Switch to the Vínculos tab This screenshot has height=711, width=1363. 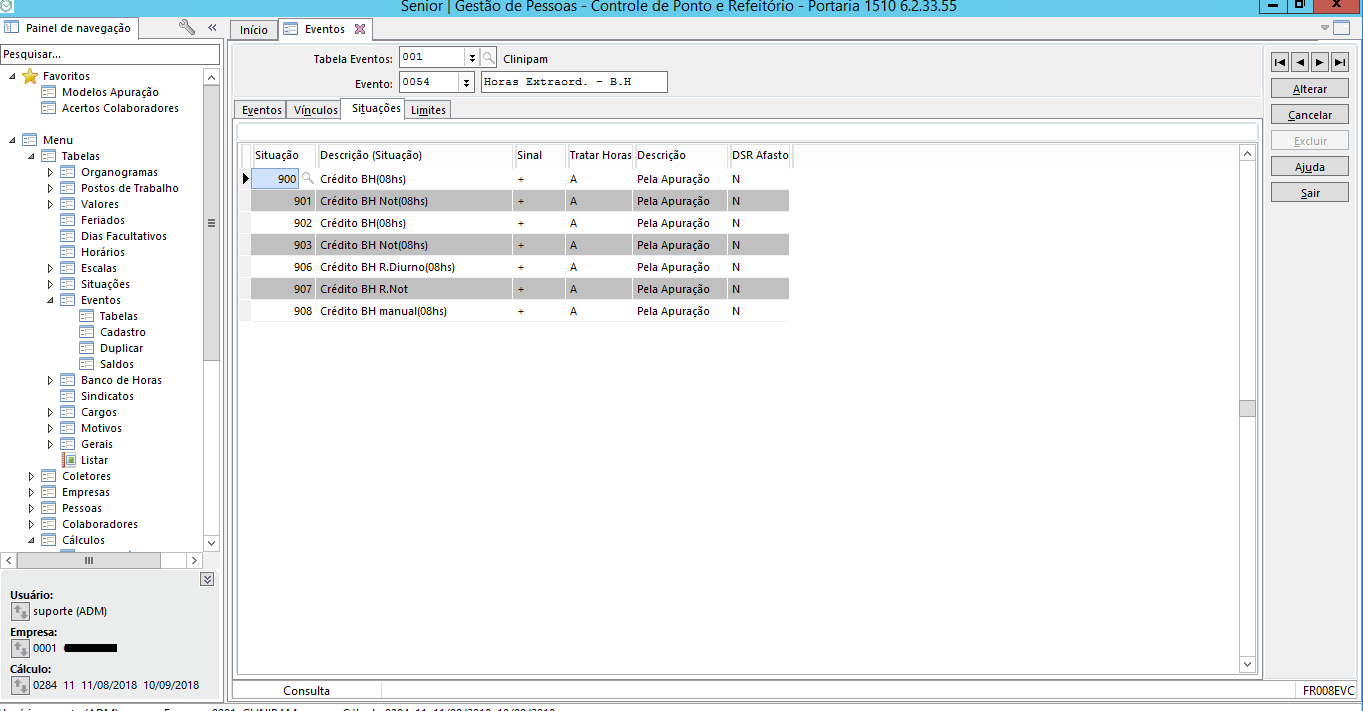[x=316, y=110]
